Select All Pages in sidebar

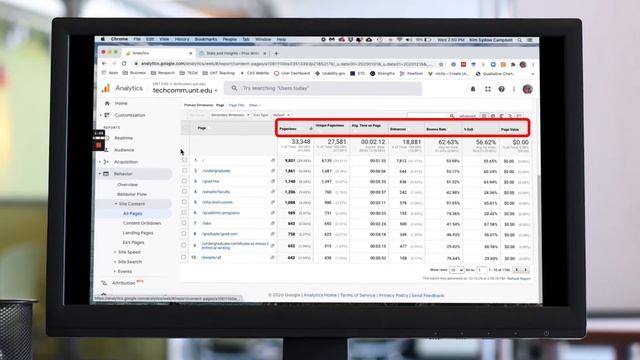133,213
